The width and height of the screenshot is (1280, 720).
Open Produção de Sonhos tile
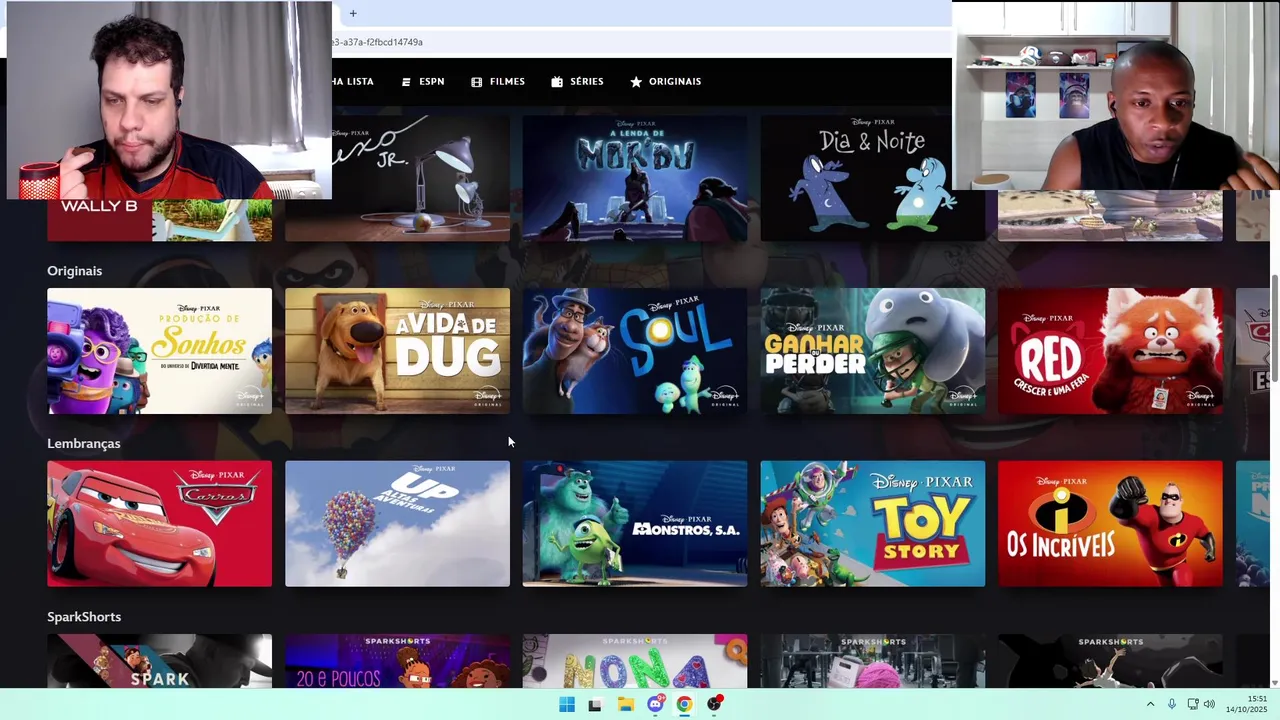pyautogui.click(x=159, y=351)
